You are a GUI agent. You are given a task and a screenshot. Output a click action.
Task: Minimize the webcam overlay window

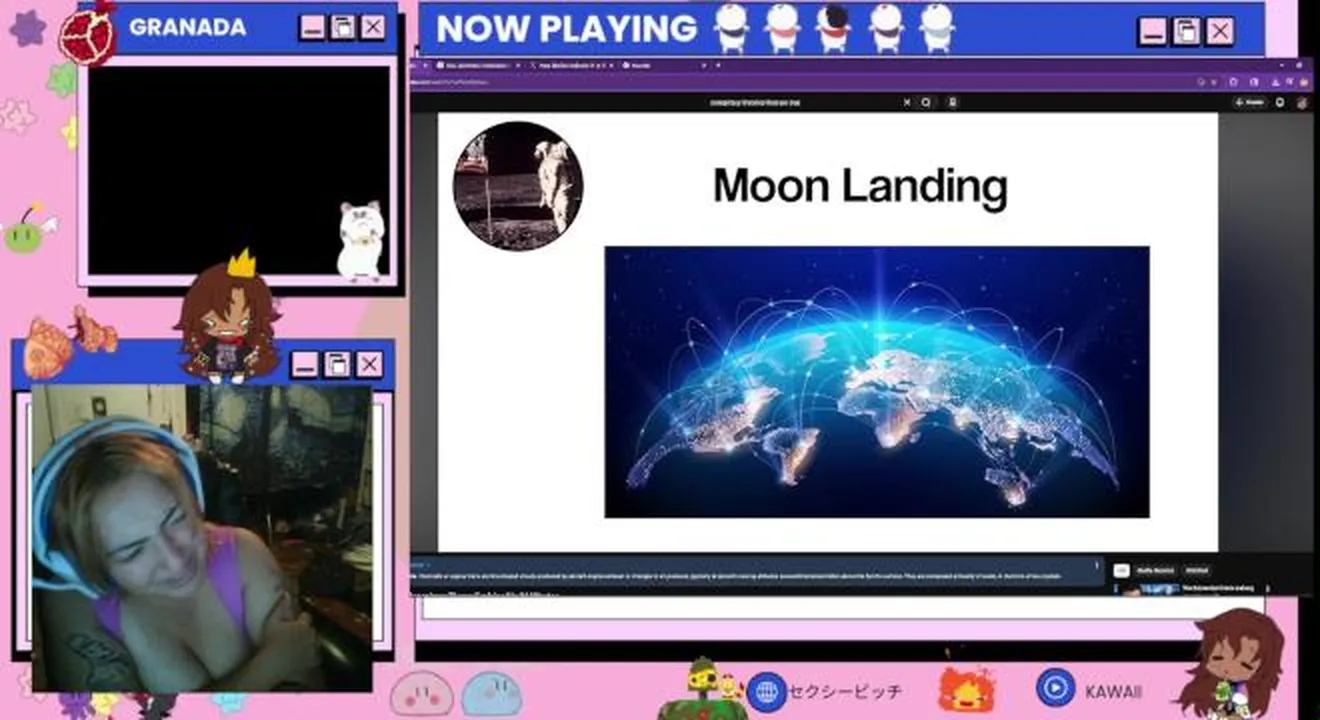coord(306,365)
